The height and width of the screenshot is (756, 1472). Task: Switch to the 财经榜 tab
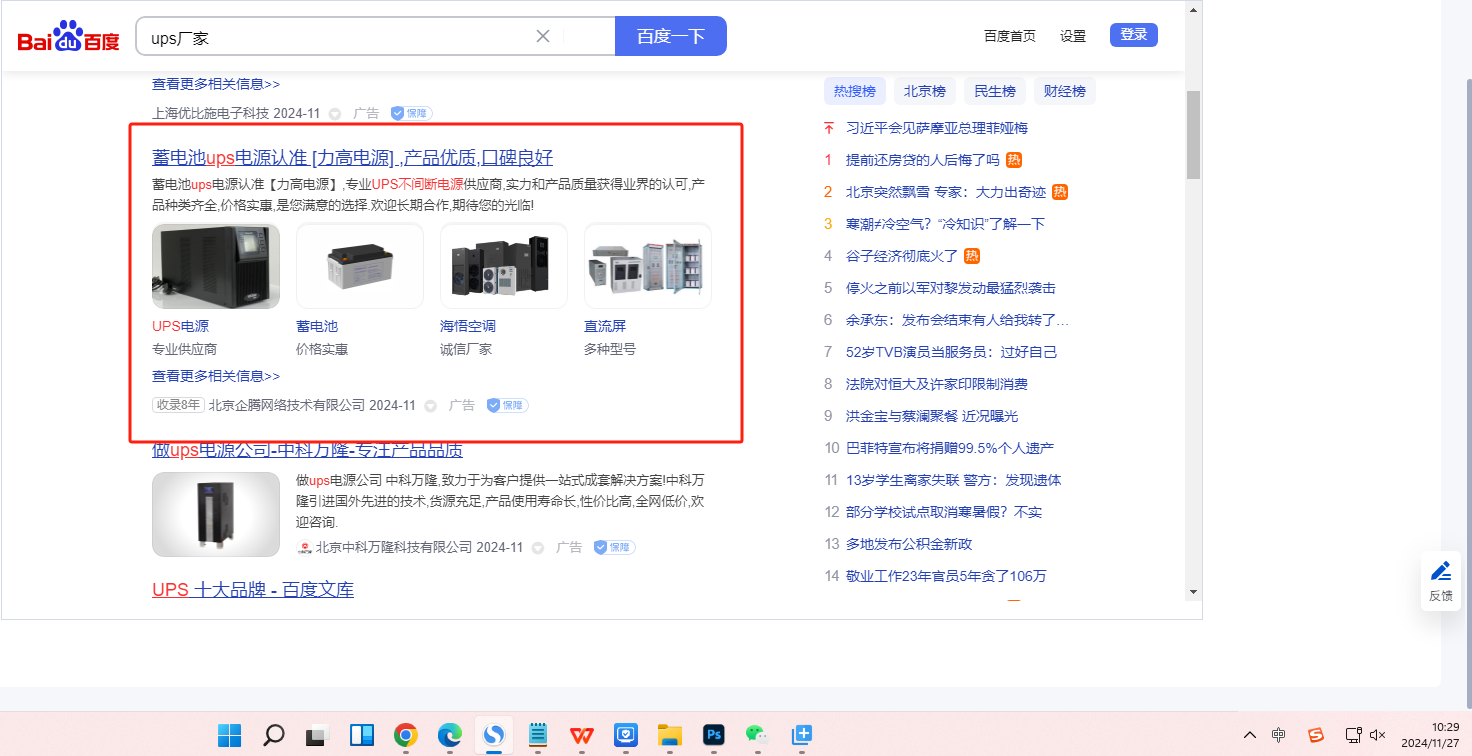coord(1064,91)
